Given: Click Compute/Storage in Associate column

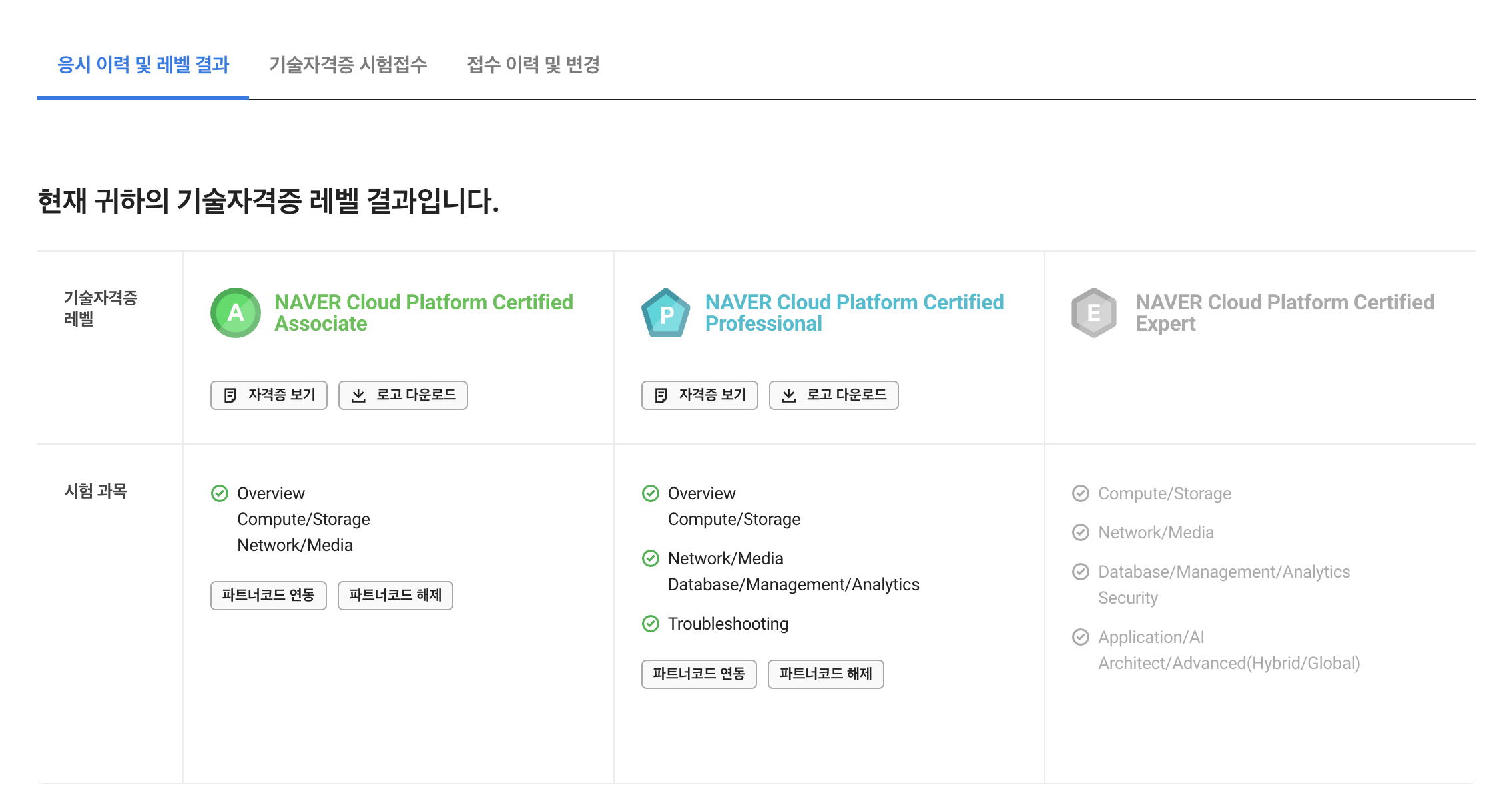Looking at the screenshot, I should [303, 519].
